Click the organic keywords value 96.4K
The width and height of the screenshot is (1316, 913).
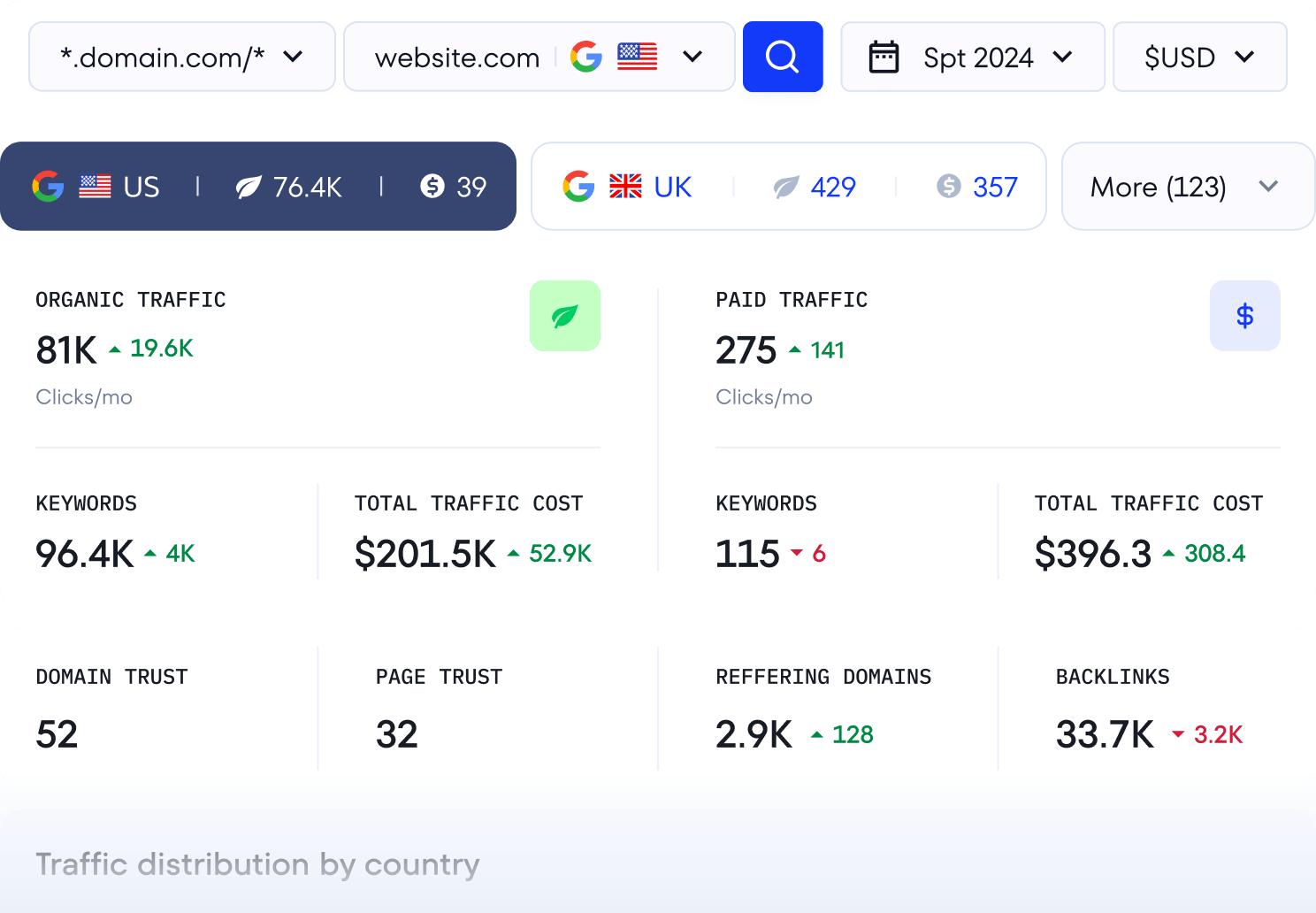[x=85, y=554]
